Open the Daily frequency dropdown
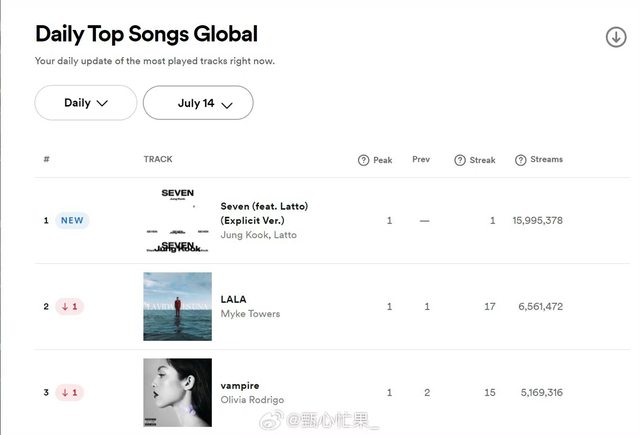 tap(86, 103)
